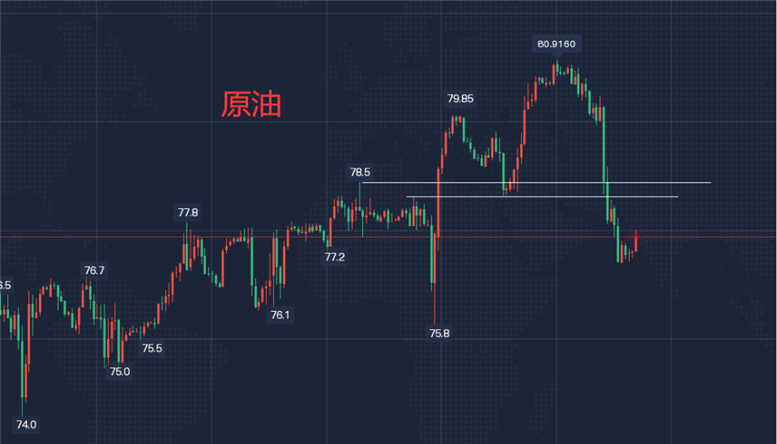This screenshot has width=777, height=444.
Task: Select the candle with long wick above 75.8
Action: (435, 278)
